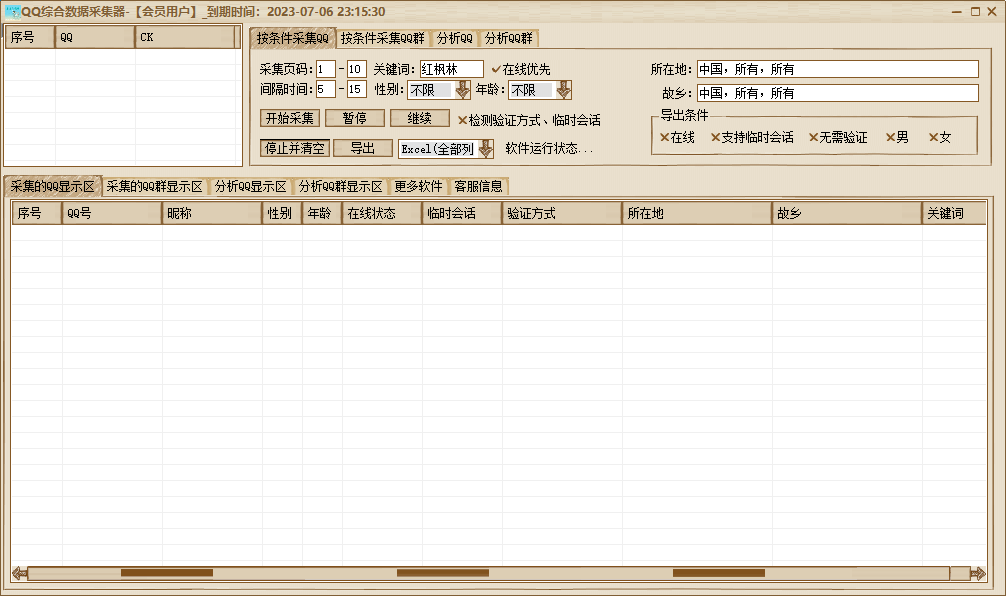
Task: Maximize the QQ综合数据采集器 window
Action: (x=975, y=12)
